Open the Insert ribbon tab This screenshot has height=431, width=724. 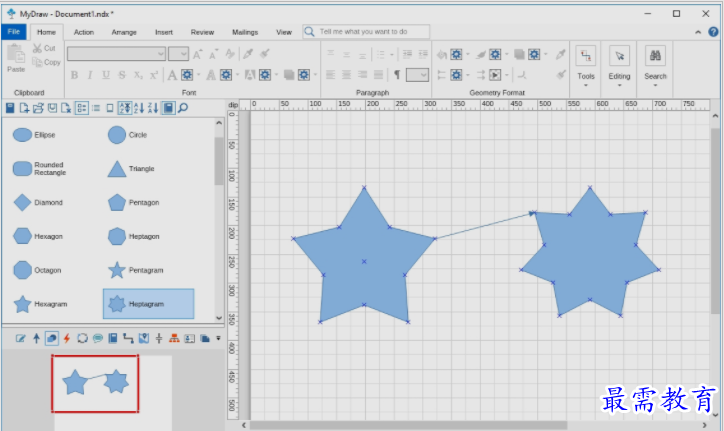point(164,32)
